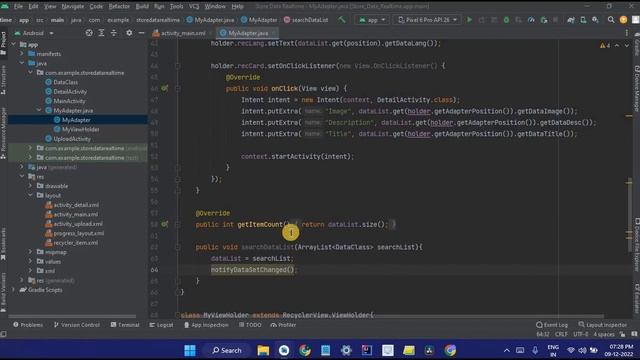
Task: Open the Android project view dropdown
Action: 34,33
